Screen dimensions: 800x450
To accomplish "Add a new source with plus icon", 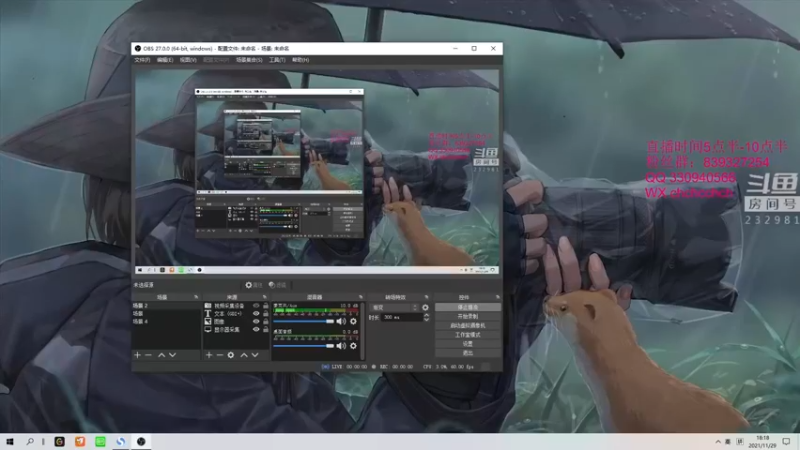I will point(209,355).
